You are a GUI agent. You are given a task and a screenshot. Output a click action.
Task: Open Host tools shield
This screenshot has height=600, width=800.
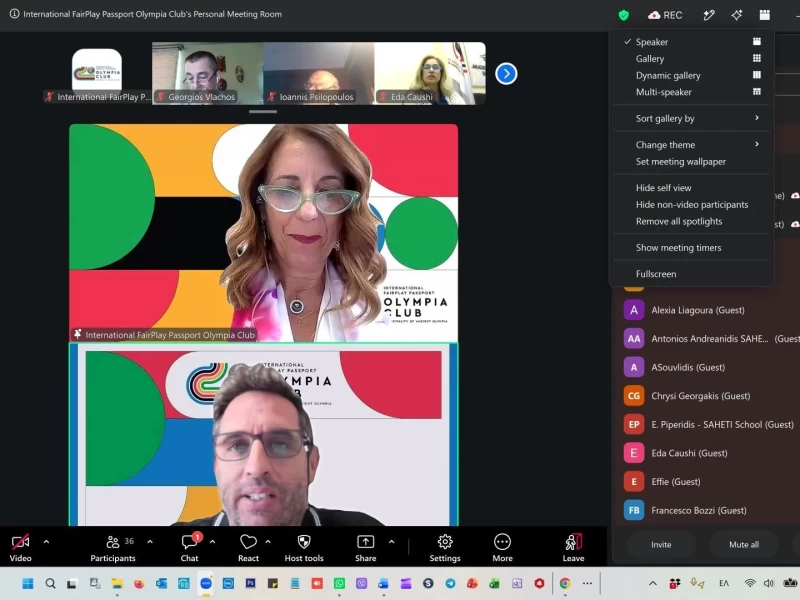[304, 548]
